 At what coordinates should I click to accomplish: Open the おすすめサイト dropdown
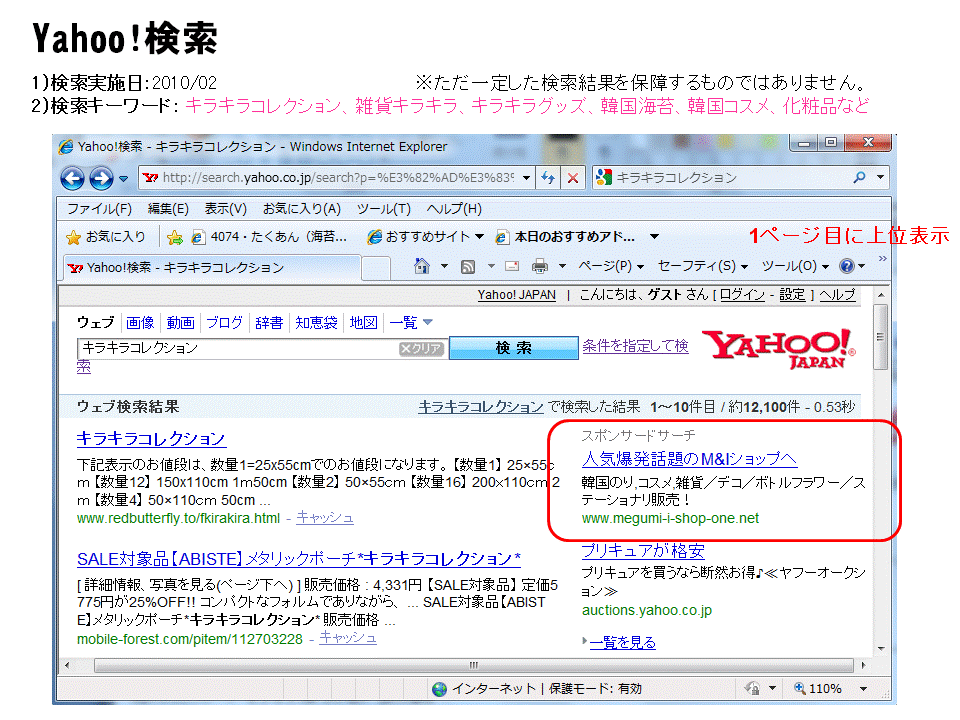[x=426, y=237]
